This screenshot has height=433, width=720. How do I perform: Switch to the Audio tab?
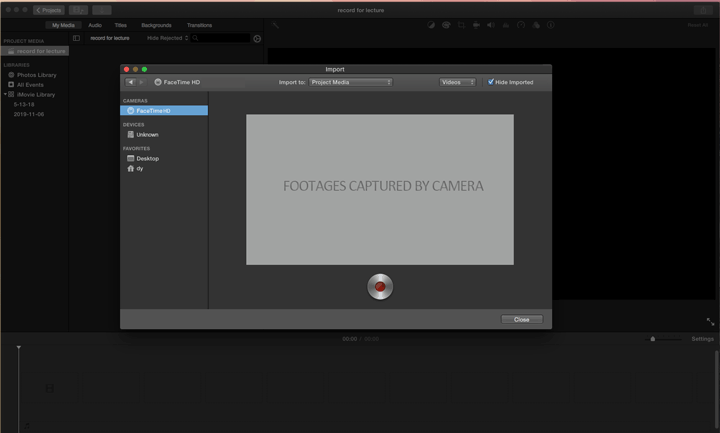94,25
